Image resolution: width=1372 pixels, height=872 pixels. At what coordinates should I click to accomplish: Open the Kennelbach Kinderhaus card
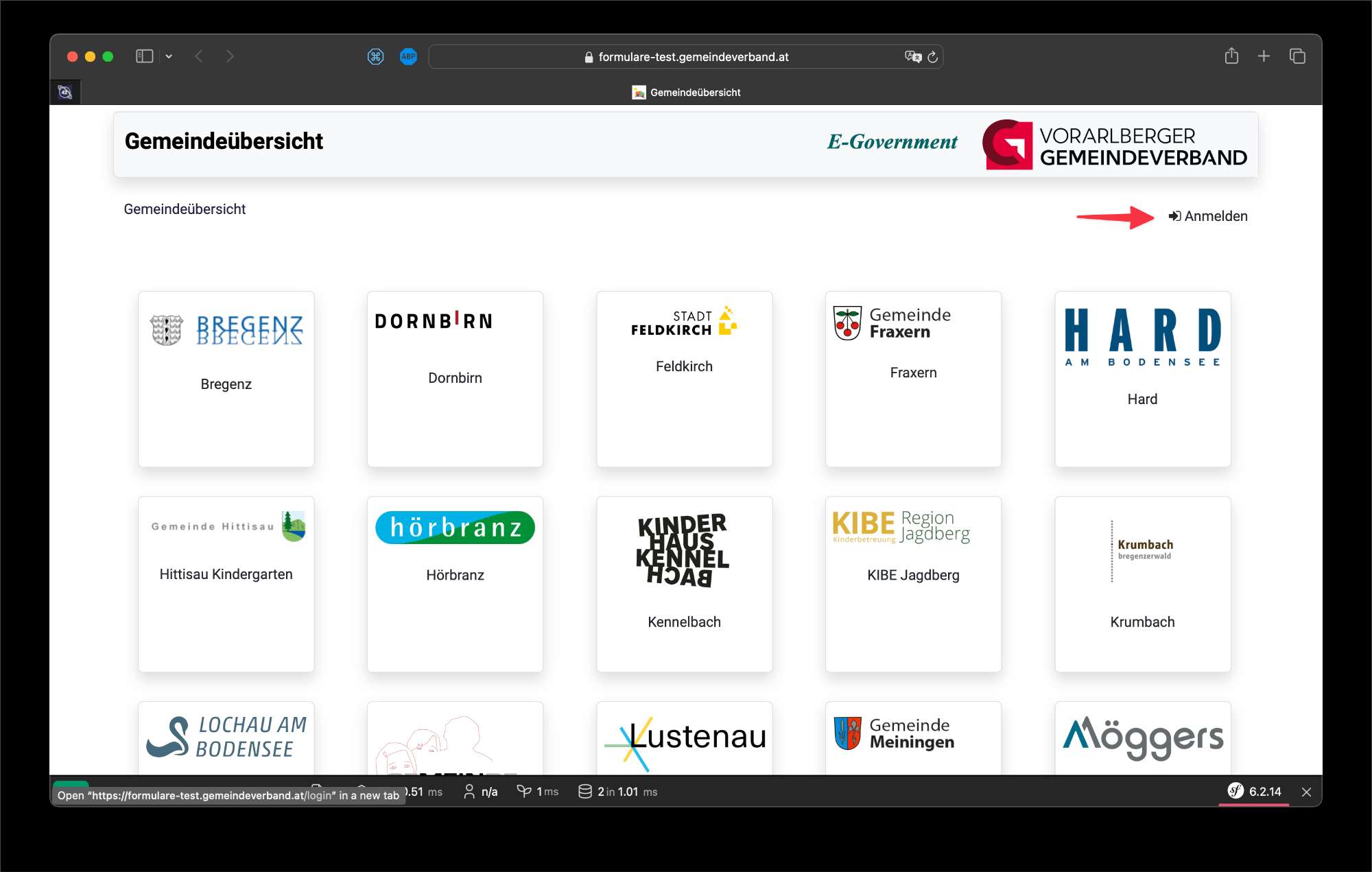click(x=684, y=584)
